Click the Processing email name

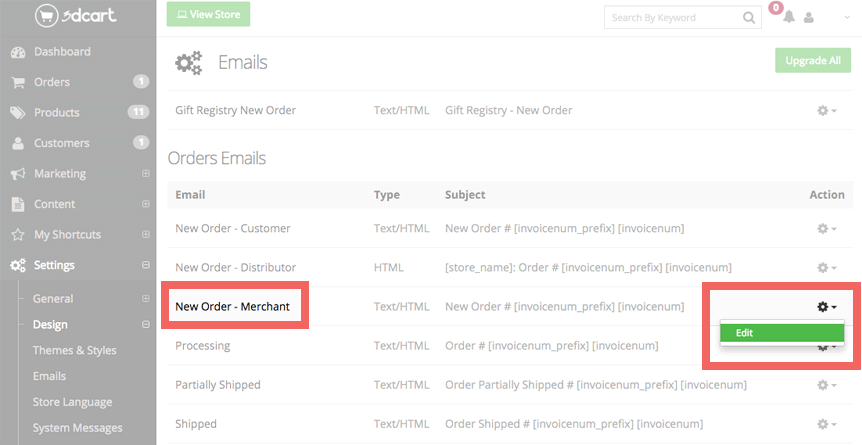(203, 346)
